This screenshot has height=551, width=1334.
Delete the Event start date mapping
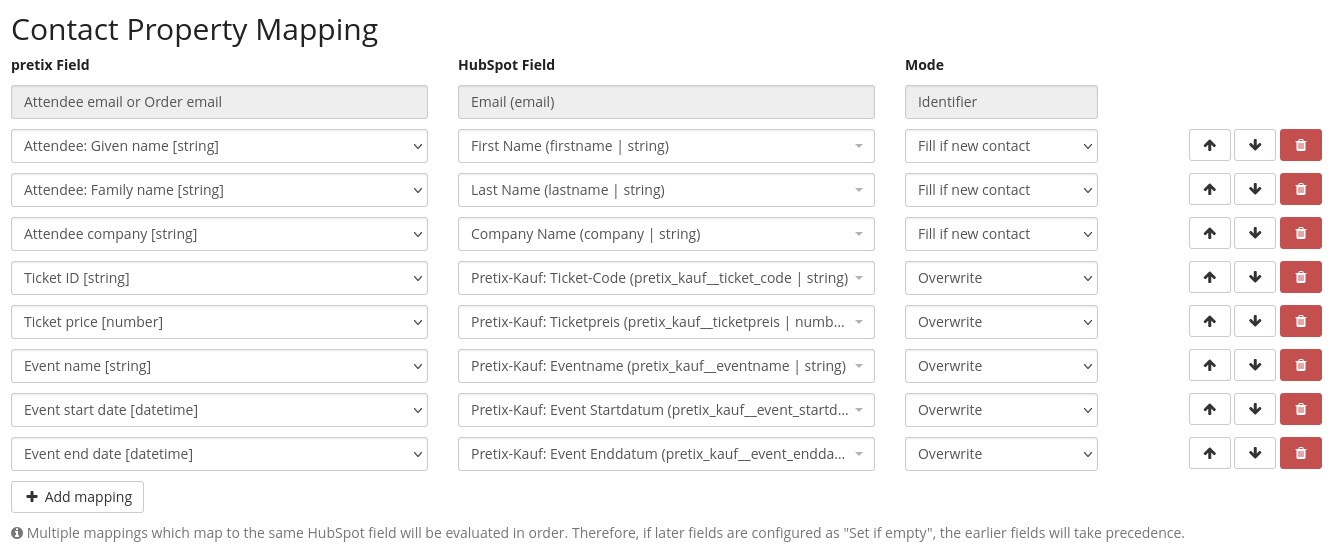(x=1300, y=409)
